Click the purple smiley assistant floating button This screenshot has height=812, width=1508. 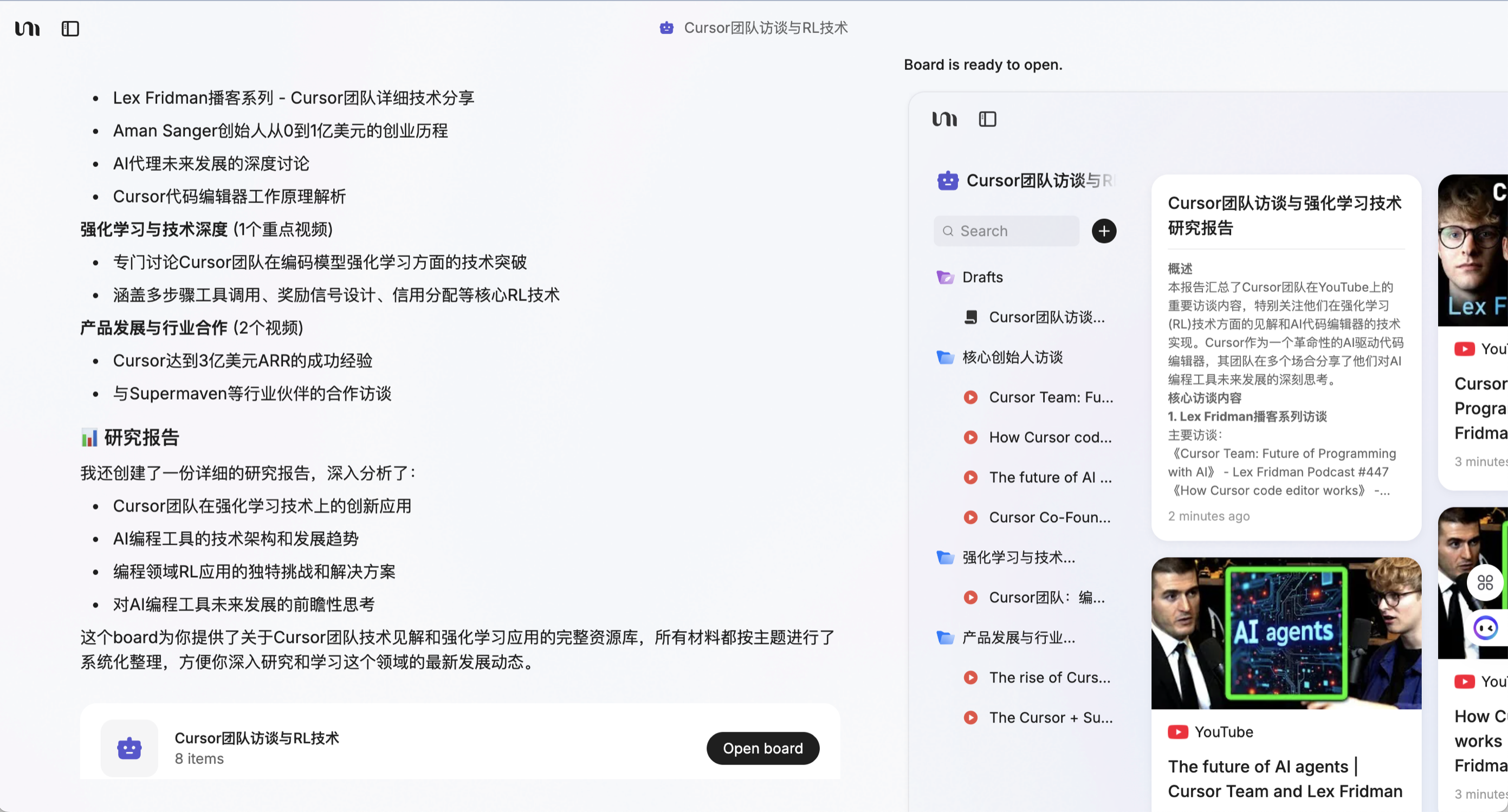pyautogui.click(x=1486, y=628)
